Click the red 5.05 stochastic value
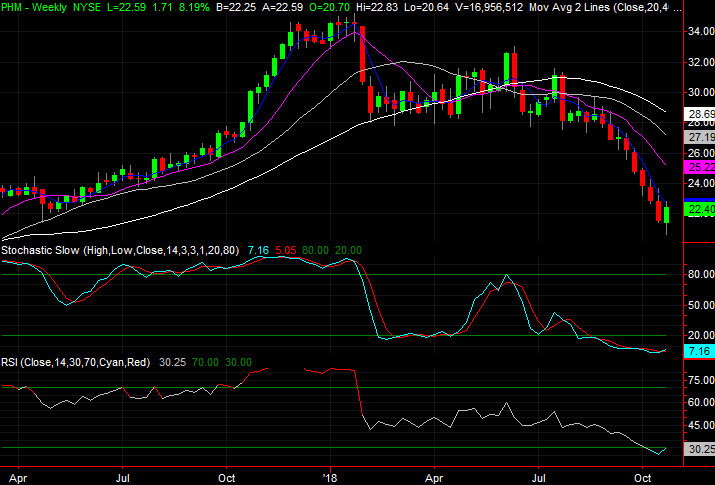The height and width of the screenshot is (485, 715). point(285,250)
